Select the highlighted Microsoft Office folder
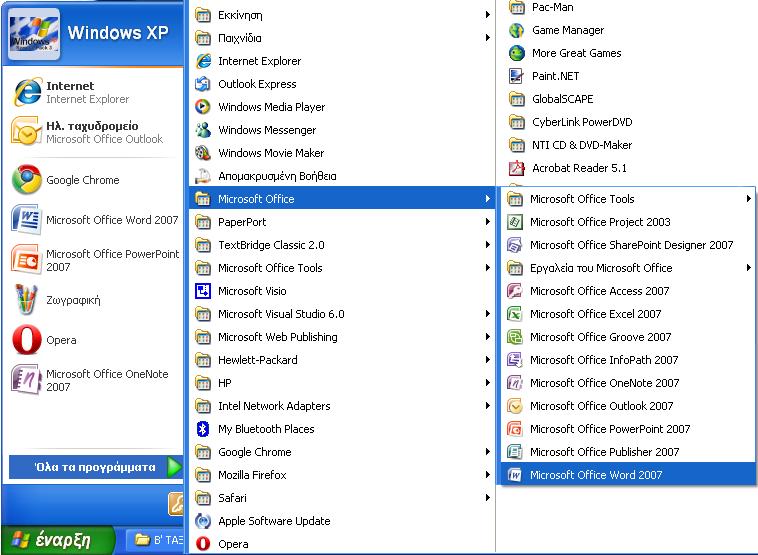Viewport: 758px width, 555px height. point(343,199)
